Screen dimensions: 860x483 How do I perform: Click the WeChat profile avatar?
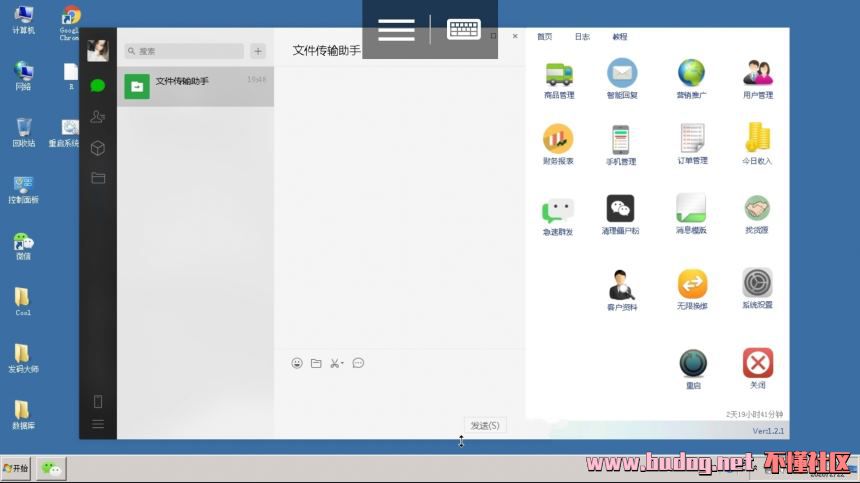point(98,51)
